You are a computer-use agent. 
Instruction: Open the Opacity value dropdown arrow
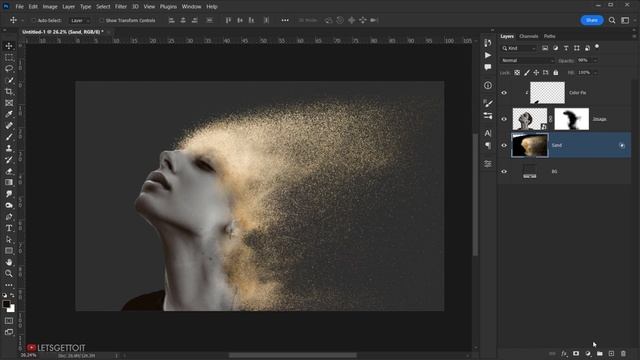click(595, 60)
